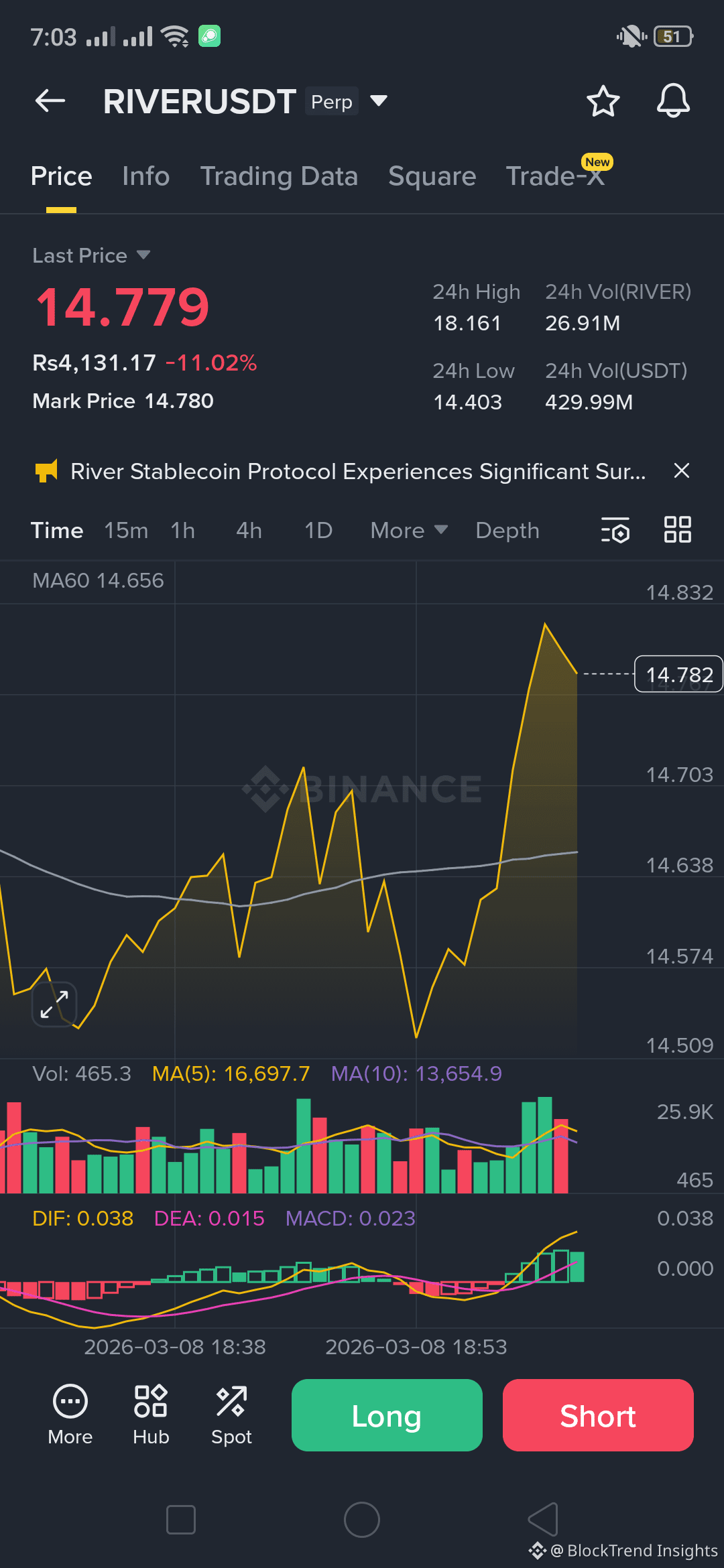This screenshot has width=724, height=1568.
Task: Select the 4h chart interval
Action: point(249,531)
